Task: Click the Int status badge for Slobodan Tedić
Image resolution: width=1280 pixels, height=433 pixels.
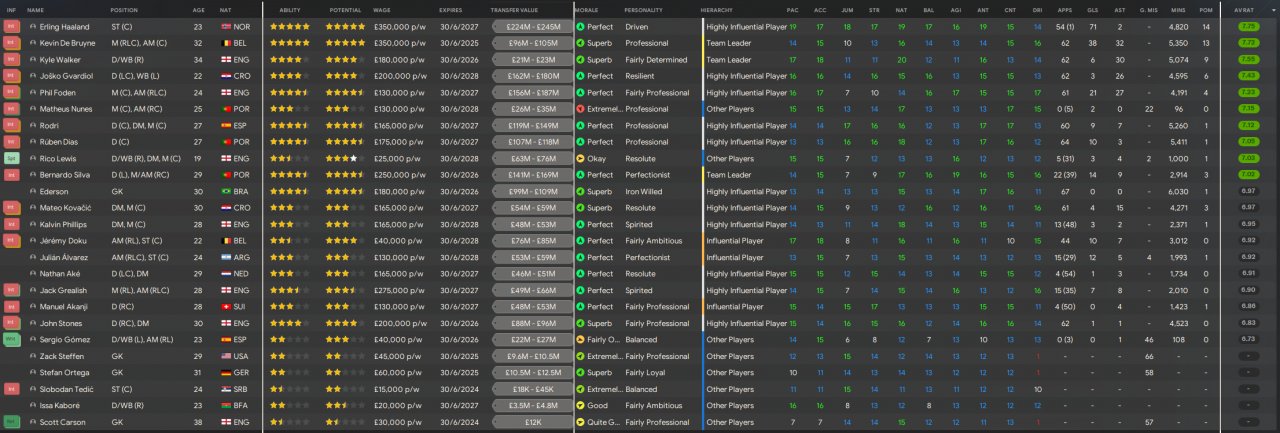Action: [11, 390]
